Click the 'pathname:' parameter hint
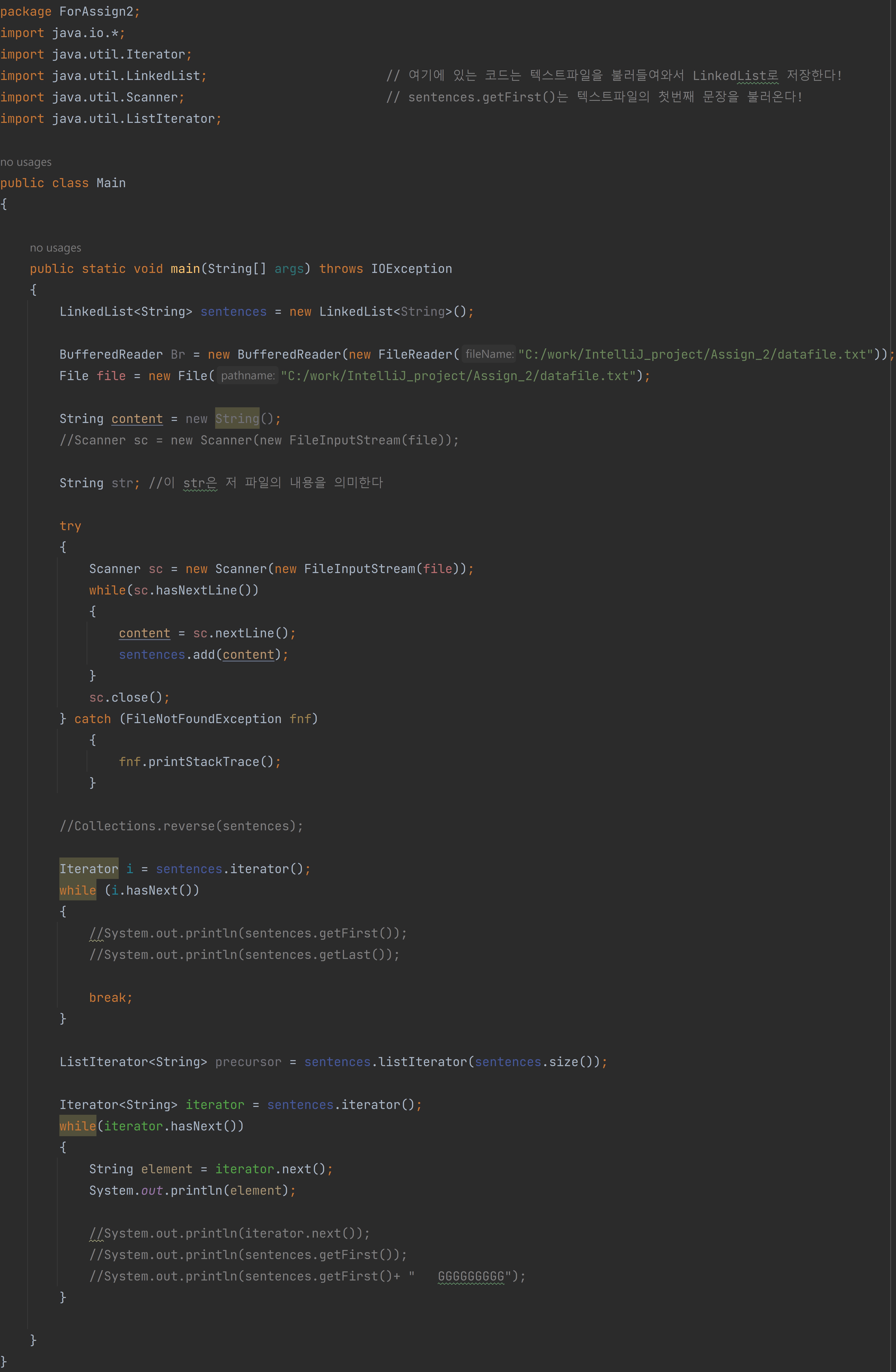This screenshot has height=1372, width=896. click(248, 375)
